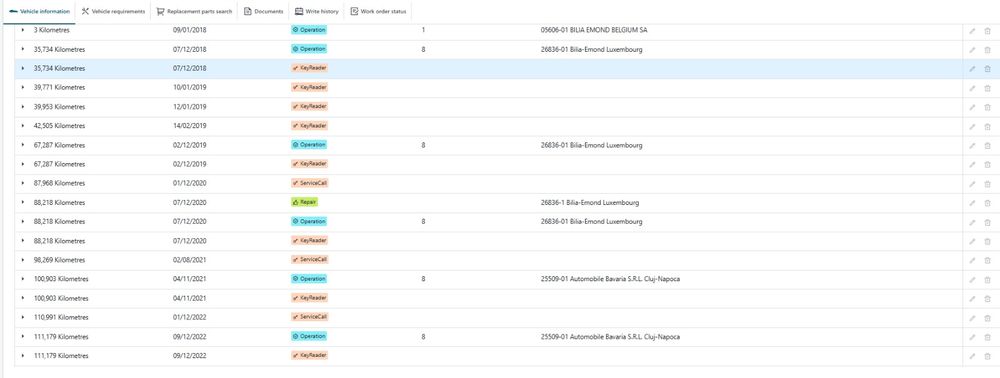The image size is (1000, 378).
Task: Open Replacement parts search tab
Action: 194,11
